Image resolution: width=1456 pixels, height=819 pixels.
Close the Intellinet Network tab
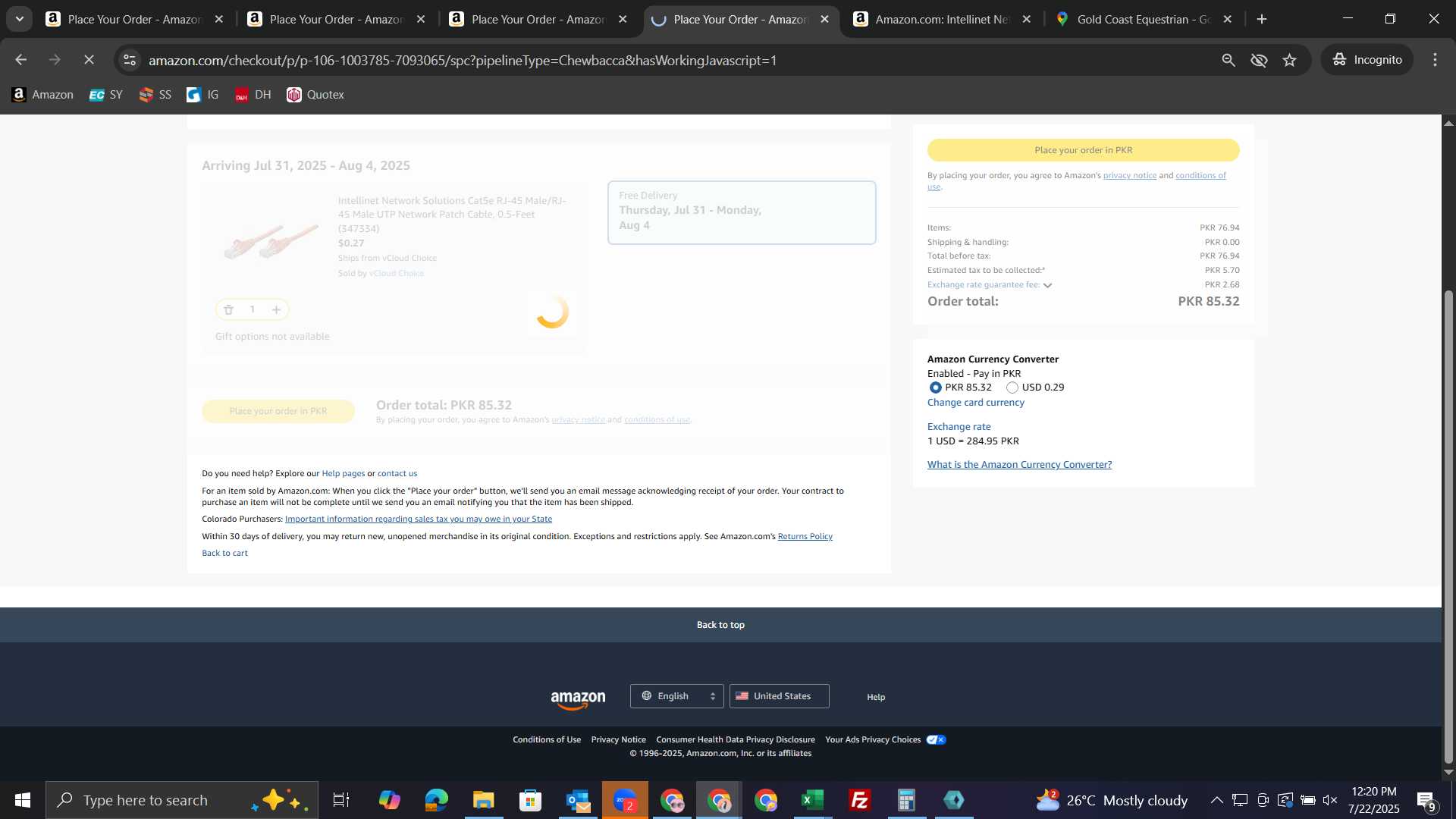click(1026, 19)
